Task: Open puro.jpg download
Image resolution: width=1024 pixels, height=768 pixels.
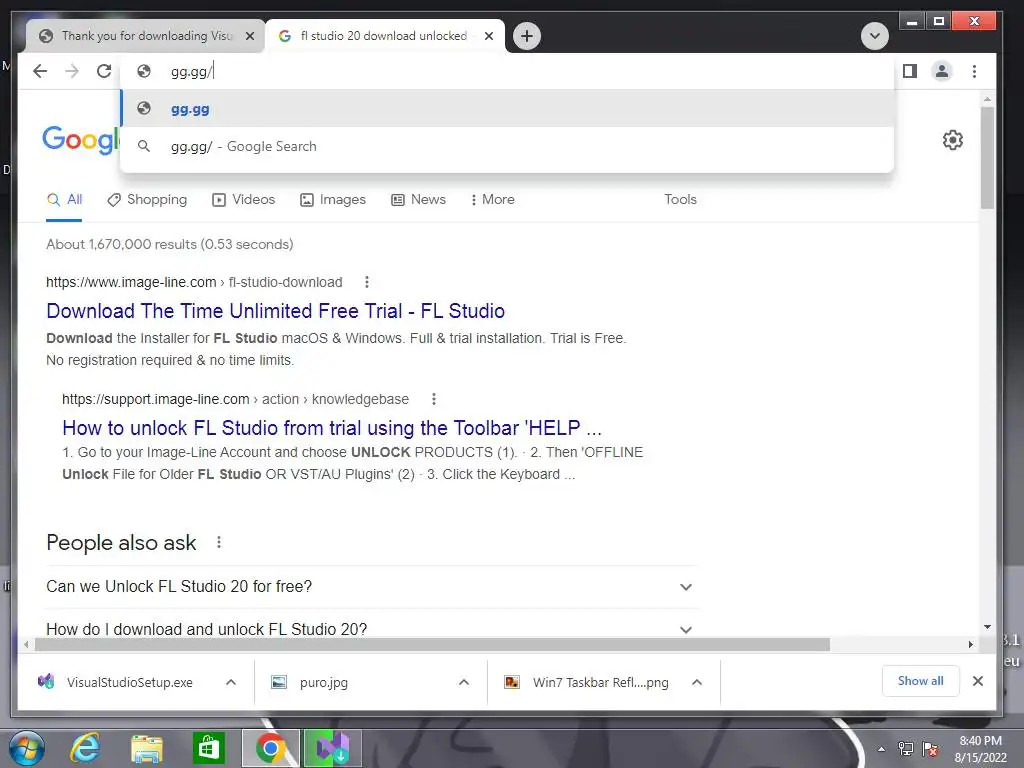Action: point(310,682)
